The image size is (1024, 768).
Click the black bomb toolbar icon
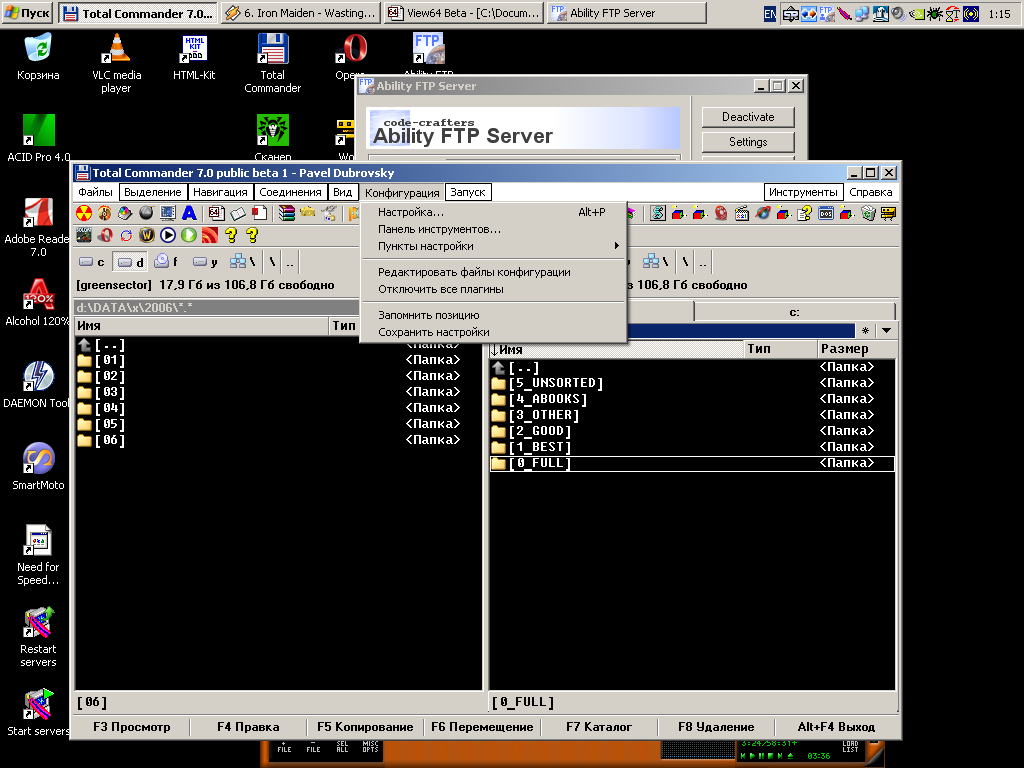click(146, 213)
